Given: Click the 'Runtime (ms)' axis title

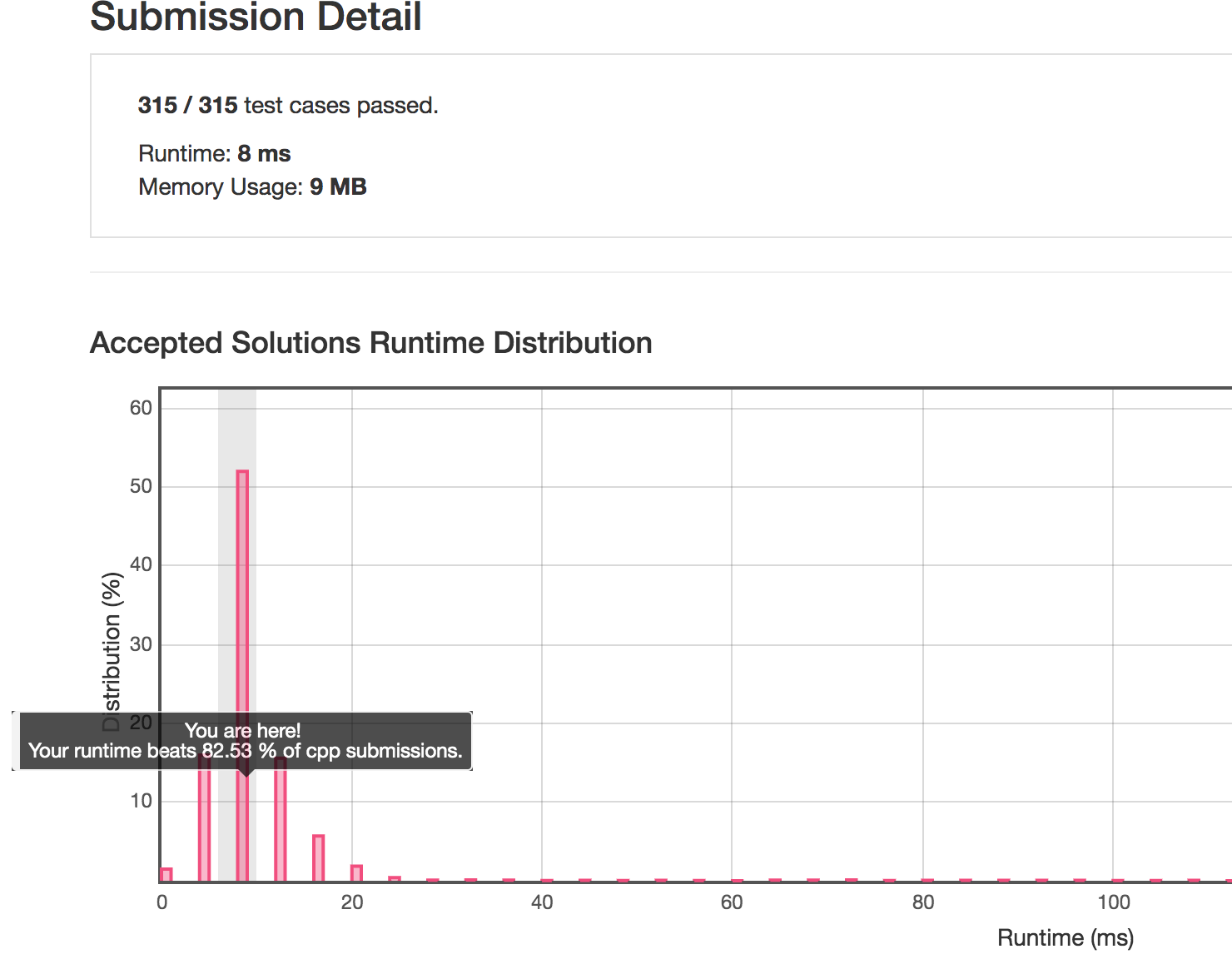Looking at the screenshot, I should pyautogui.click(x=1066, y=938).
